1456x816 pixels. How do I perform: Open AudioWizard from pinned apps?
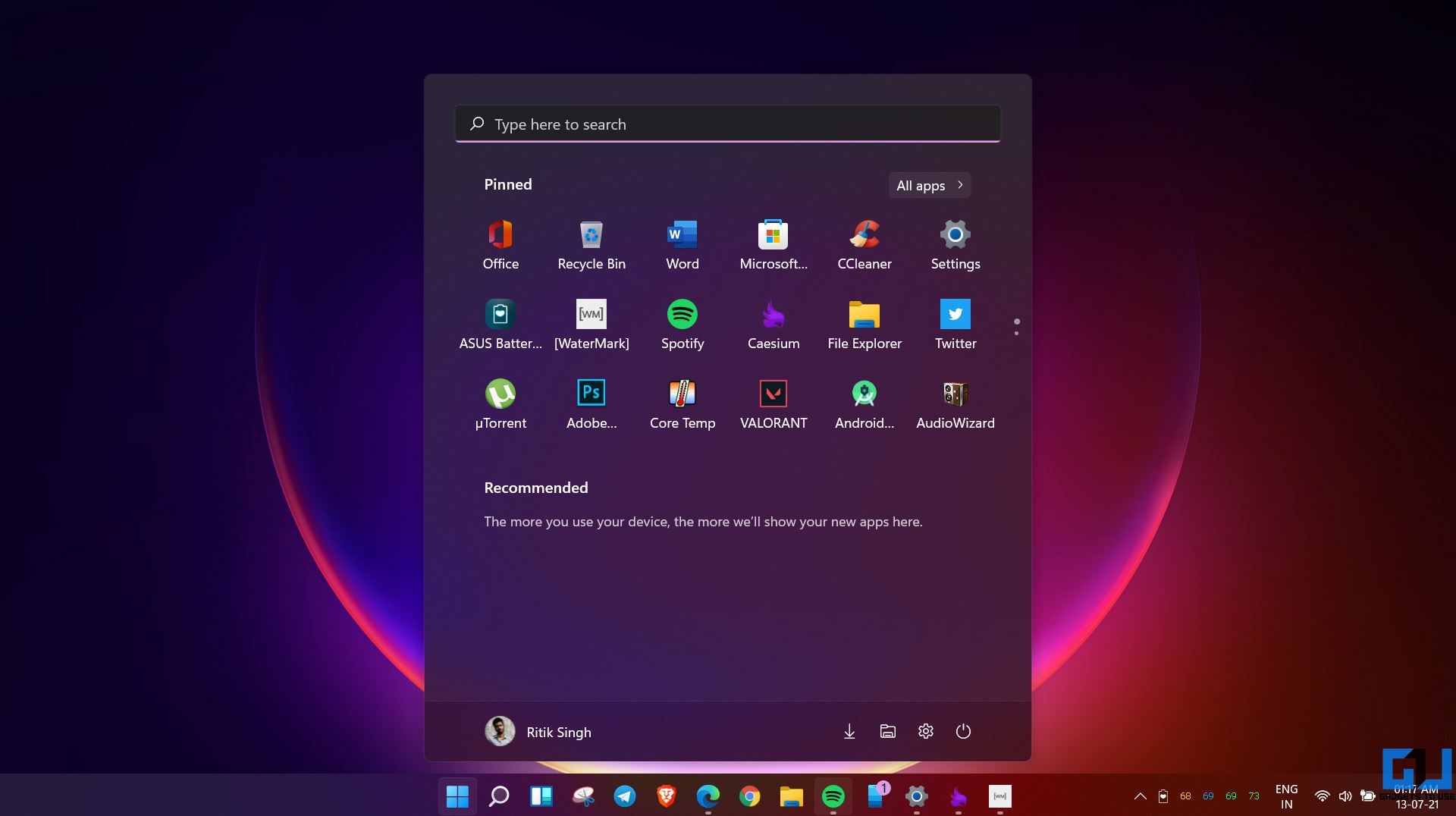(x=955, y=404)
